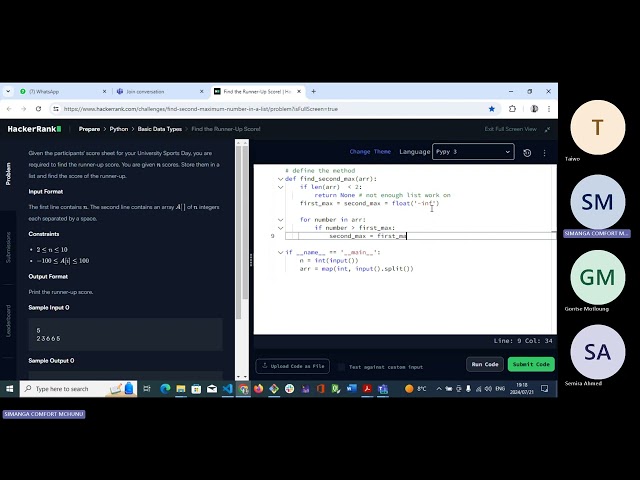Click the code line 'second_max = first_ma'
640x480 pixels.
tap(368, 236)
